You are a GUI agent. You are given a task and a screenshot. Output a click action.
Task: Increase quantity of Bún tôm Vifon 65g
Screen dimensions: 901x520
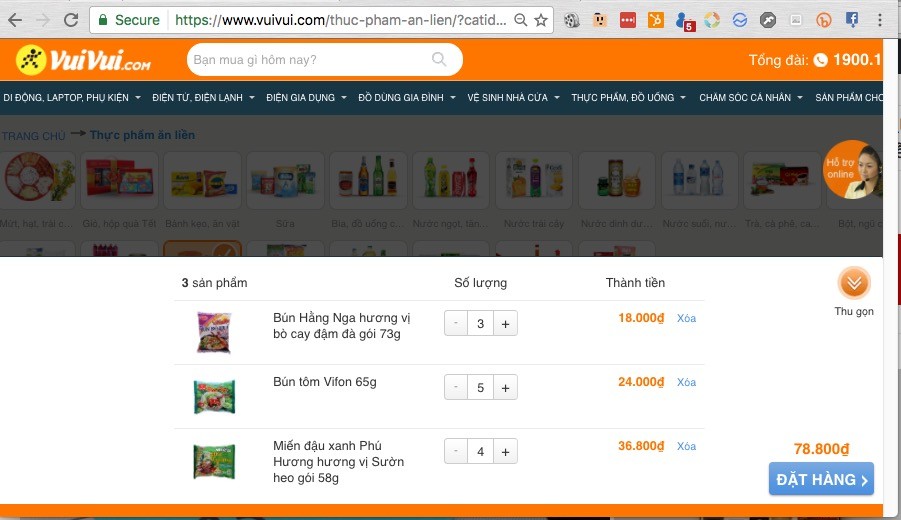coord(505,388)
